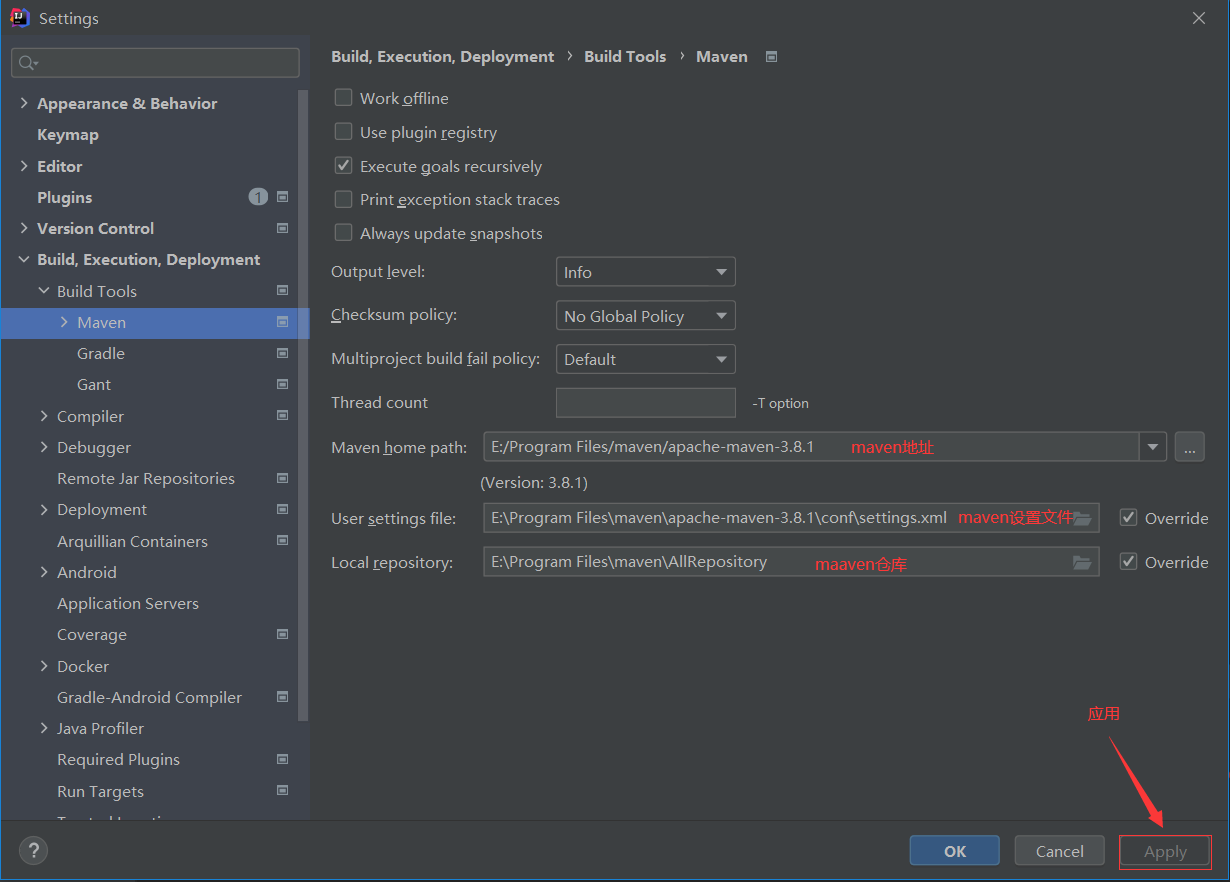The width and height of the screenshot is (1230, 882).
Task: Click the search magnifier icon in settings
Action: [27, 63]
